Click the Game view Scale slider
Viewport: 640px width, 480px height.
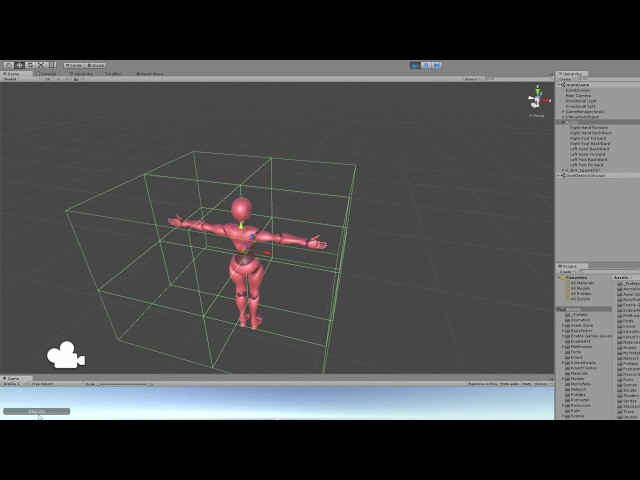point(122,384)
